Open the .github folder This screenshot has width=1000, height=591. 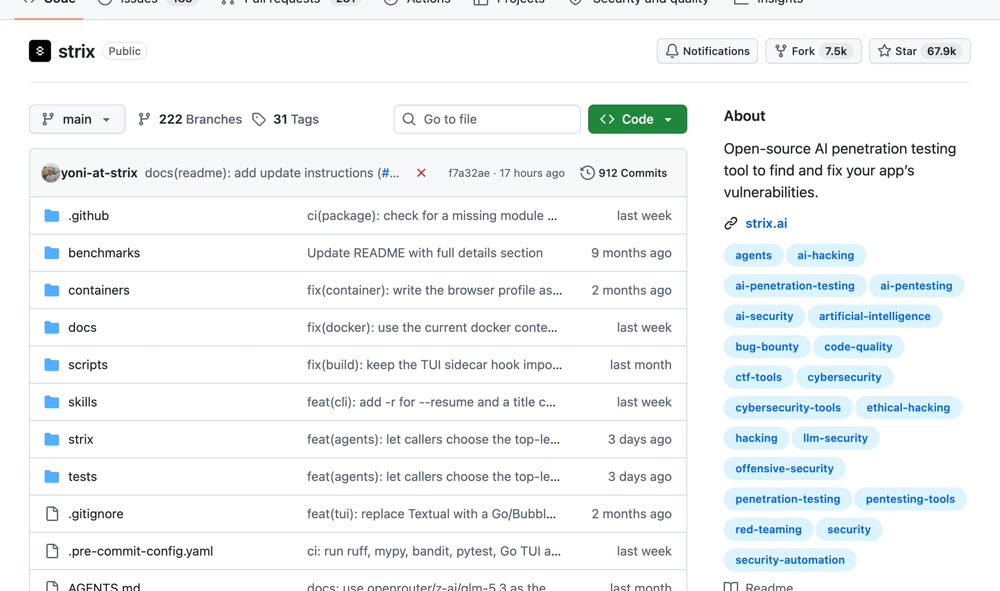(89, 215)
